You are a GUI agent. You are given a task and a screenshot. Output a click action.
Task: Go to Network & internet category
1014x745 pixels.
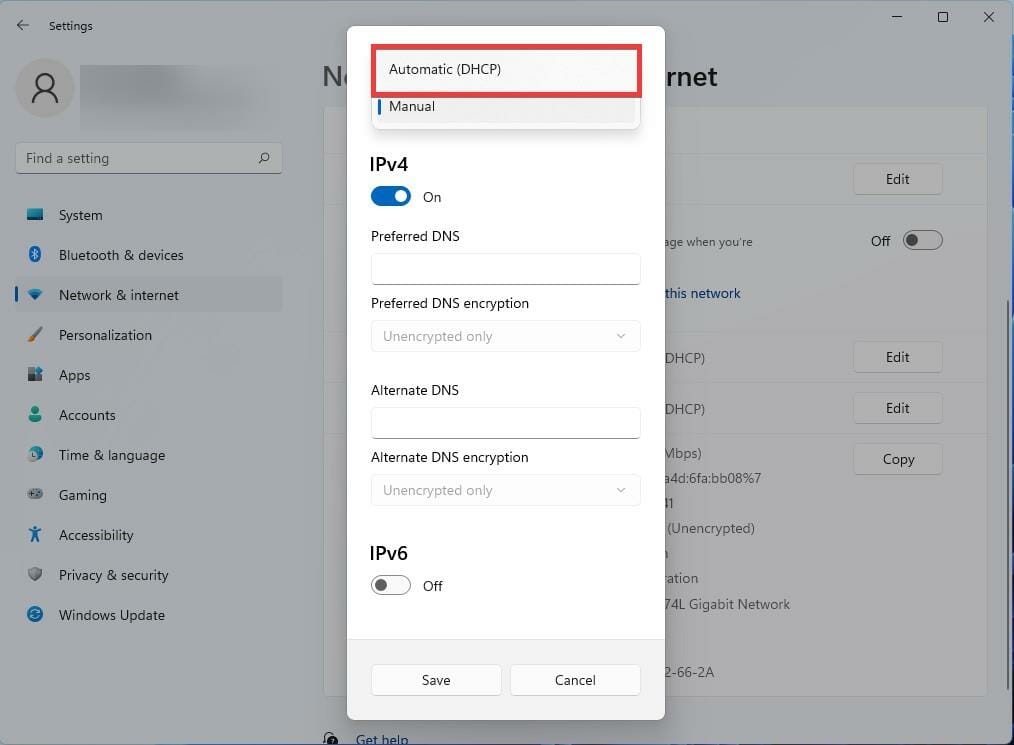tap(149, 295)
